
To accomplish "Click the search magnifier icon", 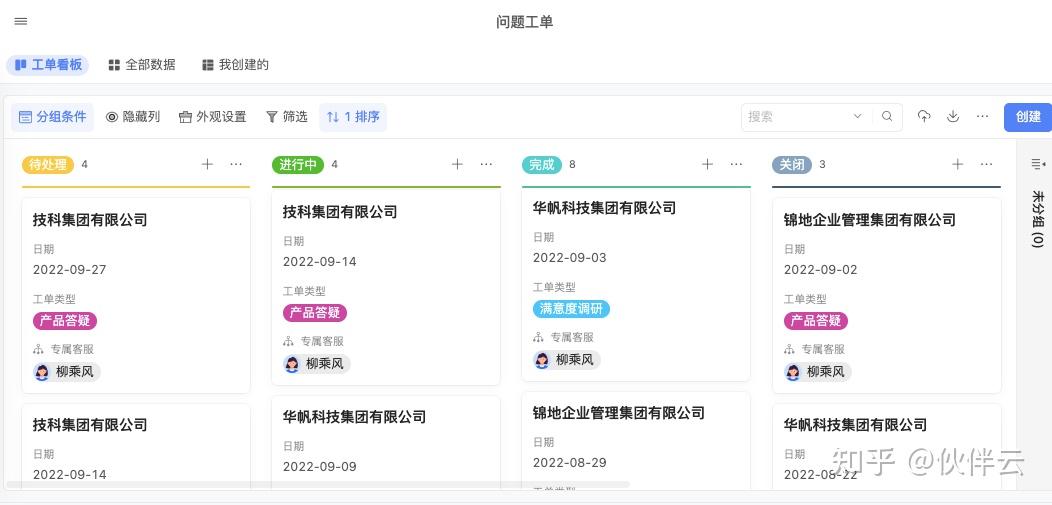I will point(887,117).
